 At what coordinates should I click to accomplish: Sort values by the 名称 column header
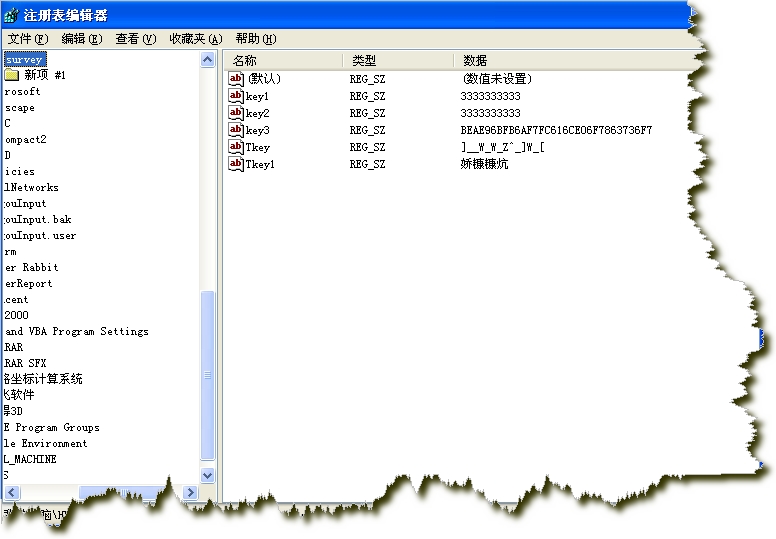[283, 60]
